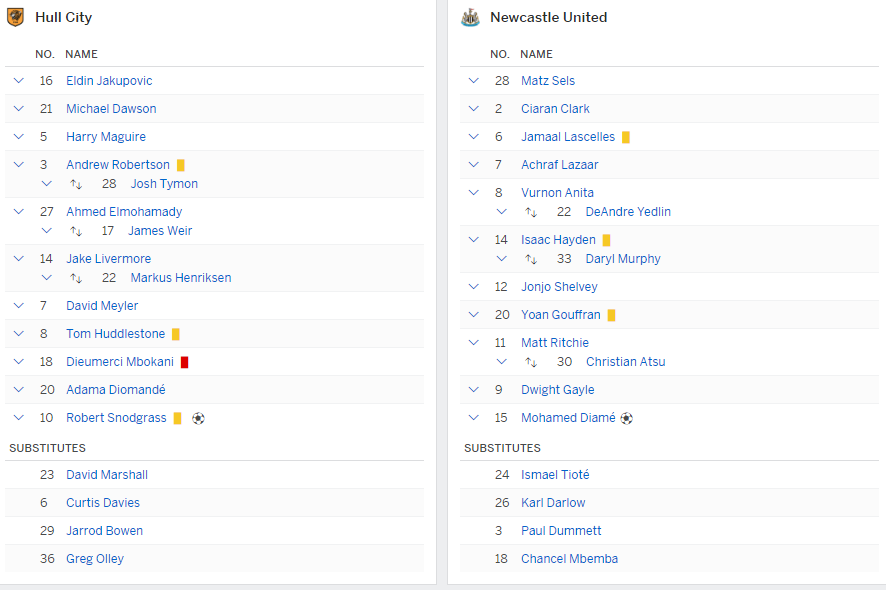The image size is (886, 590).
Task: Expand the chevron beside substitute James Weir
Action: tap(46, 231)
